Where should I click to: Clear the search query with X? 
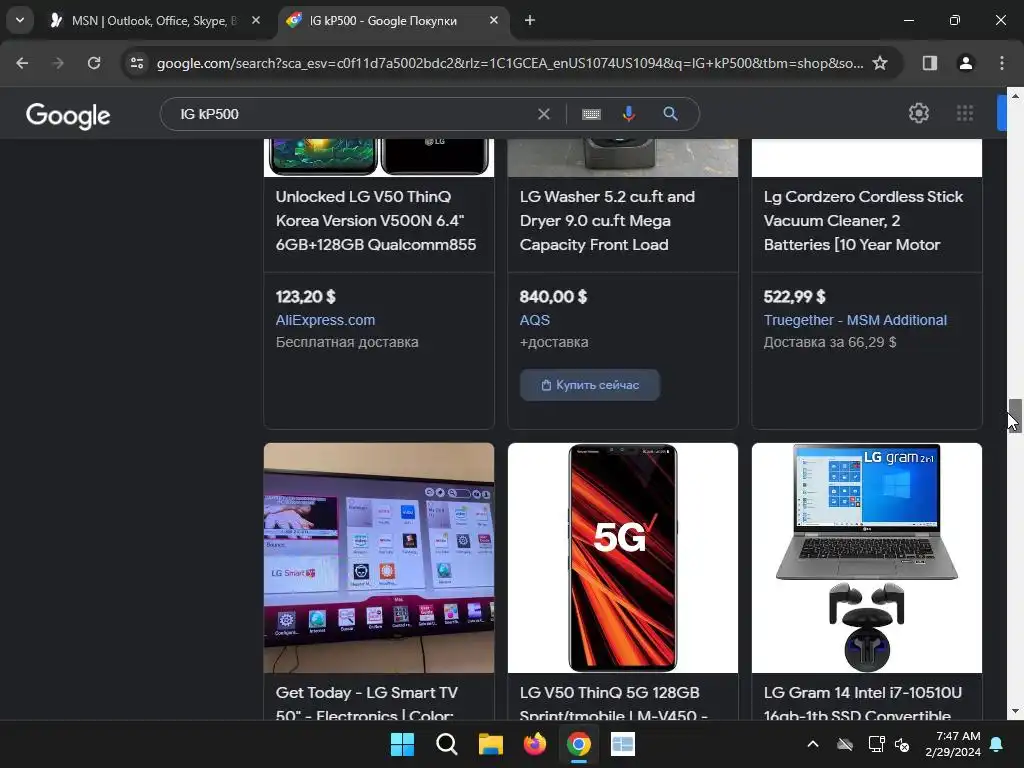point(543,114)
